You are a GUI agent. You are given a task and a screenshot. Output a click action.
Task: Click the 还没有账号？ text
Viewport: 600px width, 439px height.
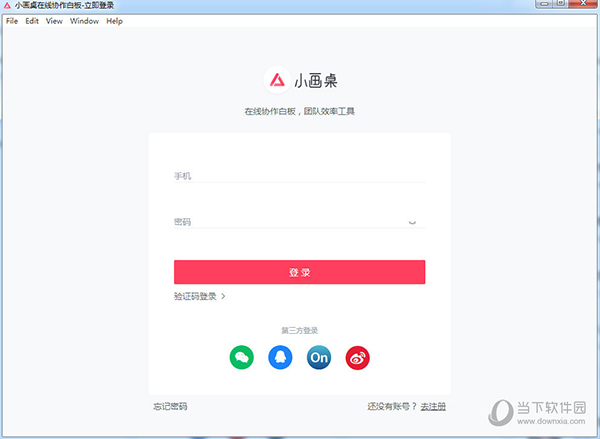tap(392, 406)
